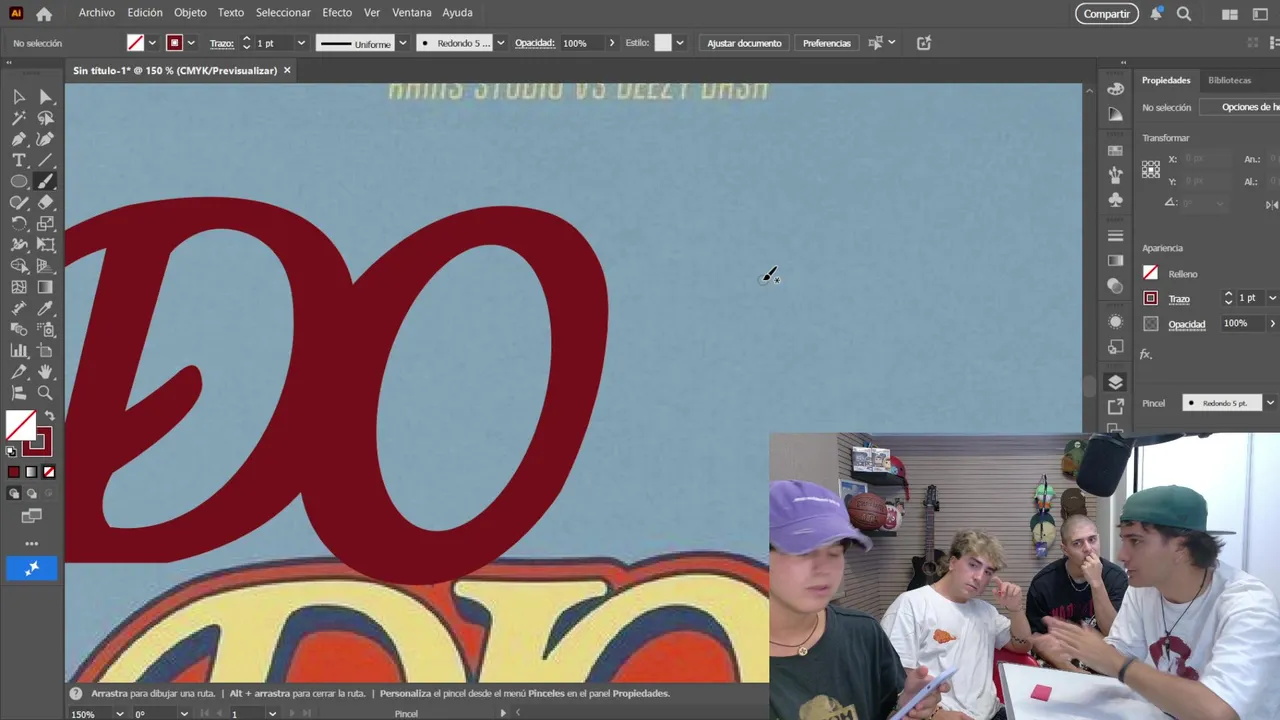Open Trazo stroke options link in Propiedades
The width and height of the screenshot is (1280, 720).
tap(1179, 299)
